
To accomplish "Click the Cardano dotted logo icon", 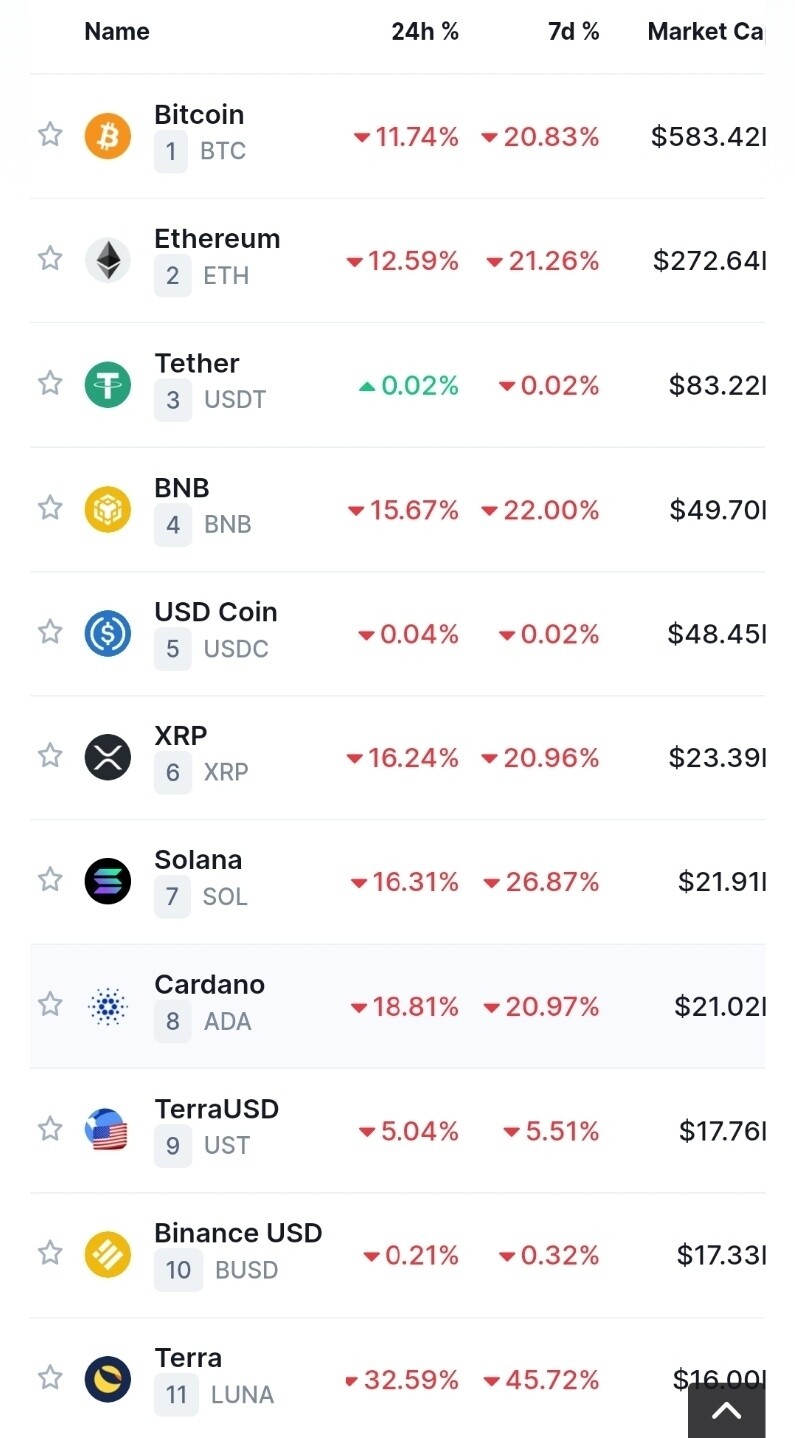I will [x=107, y=1005].
